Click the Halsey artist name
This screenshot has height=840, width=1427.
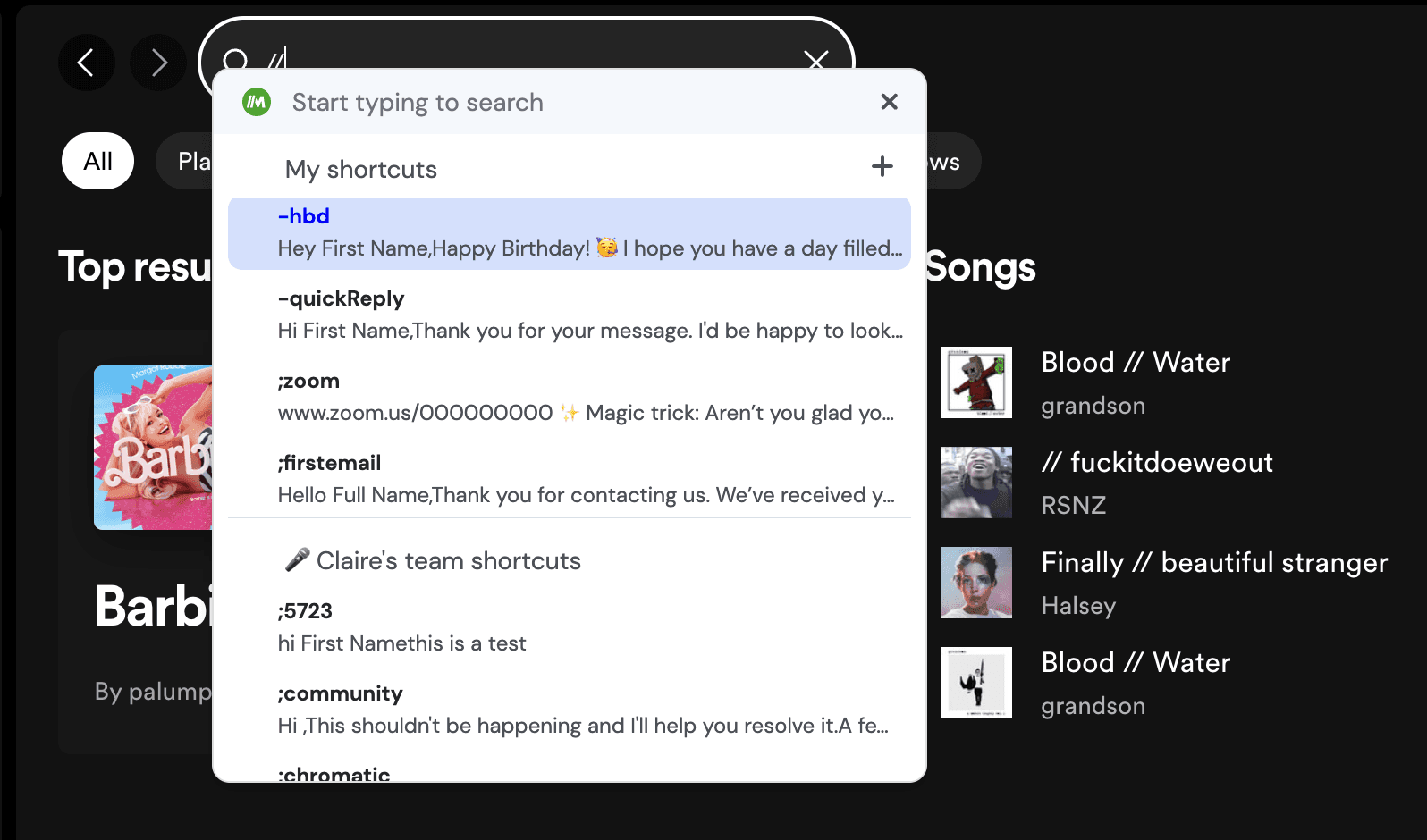[1078, 605]
